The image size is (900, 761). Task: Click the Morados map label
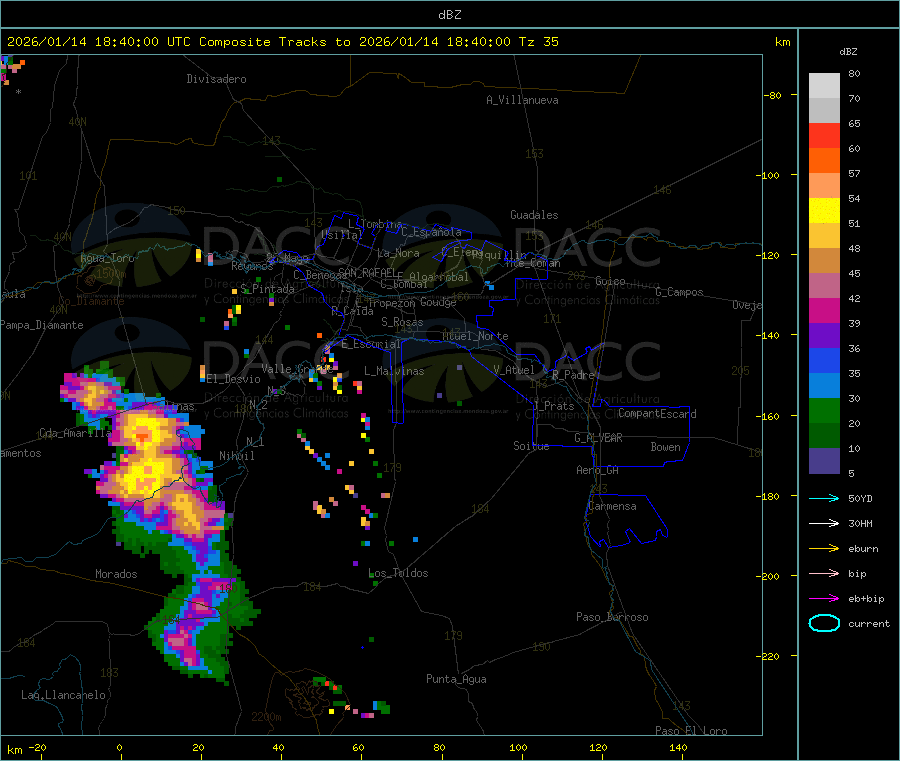pyautogui.click(x=116, y=574)
